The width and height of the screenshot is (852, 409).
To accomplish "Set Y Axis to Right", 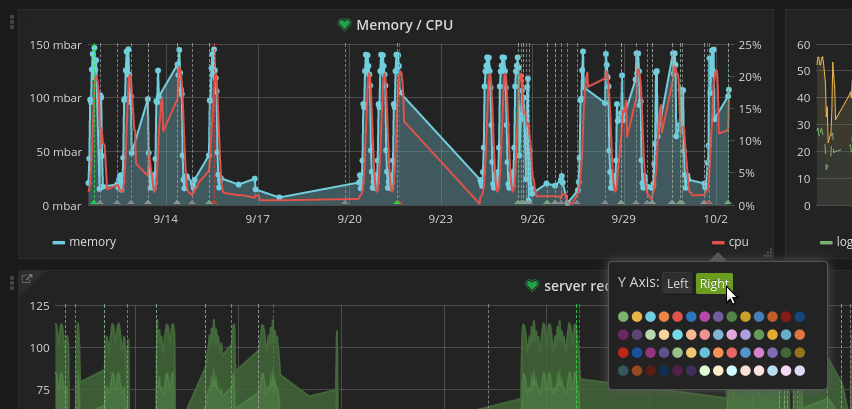I will [714, 284].
